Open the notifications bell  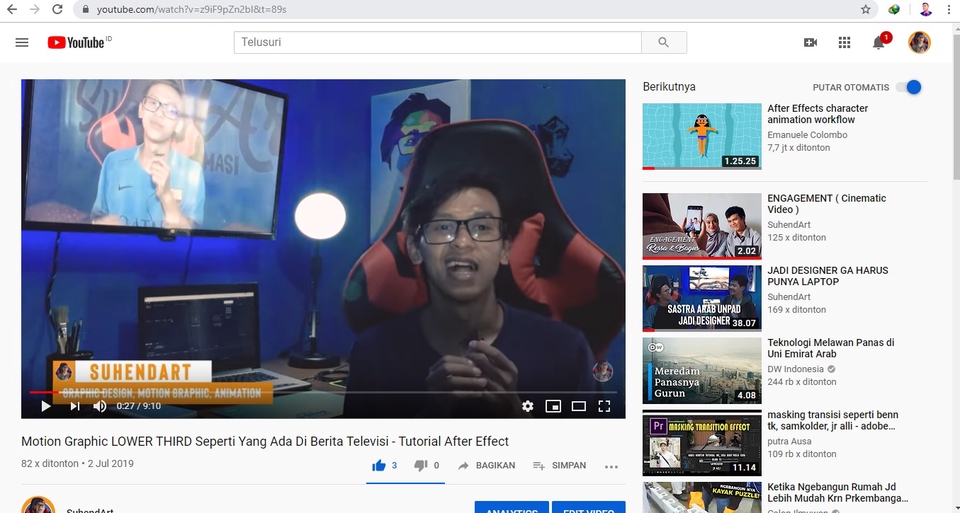tap(879, 42)
